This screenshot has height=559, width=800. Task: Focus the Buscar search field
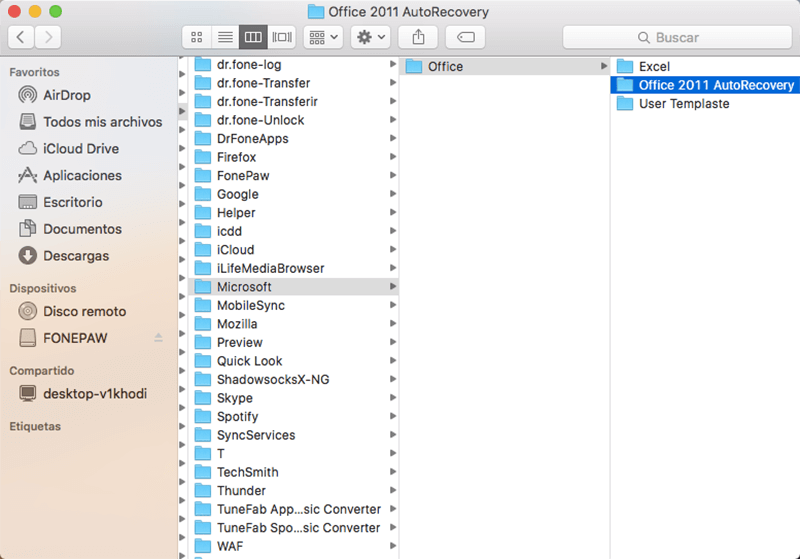coord(677,37)
